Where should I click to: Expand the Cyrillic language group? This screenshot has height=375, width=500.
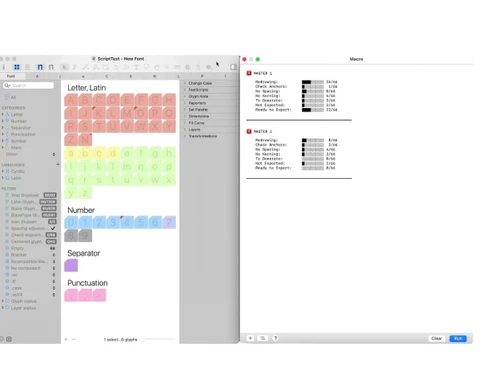coord(3,171)
